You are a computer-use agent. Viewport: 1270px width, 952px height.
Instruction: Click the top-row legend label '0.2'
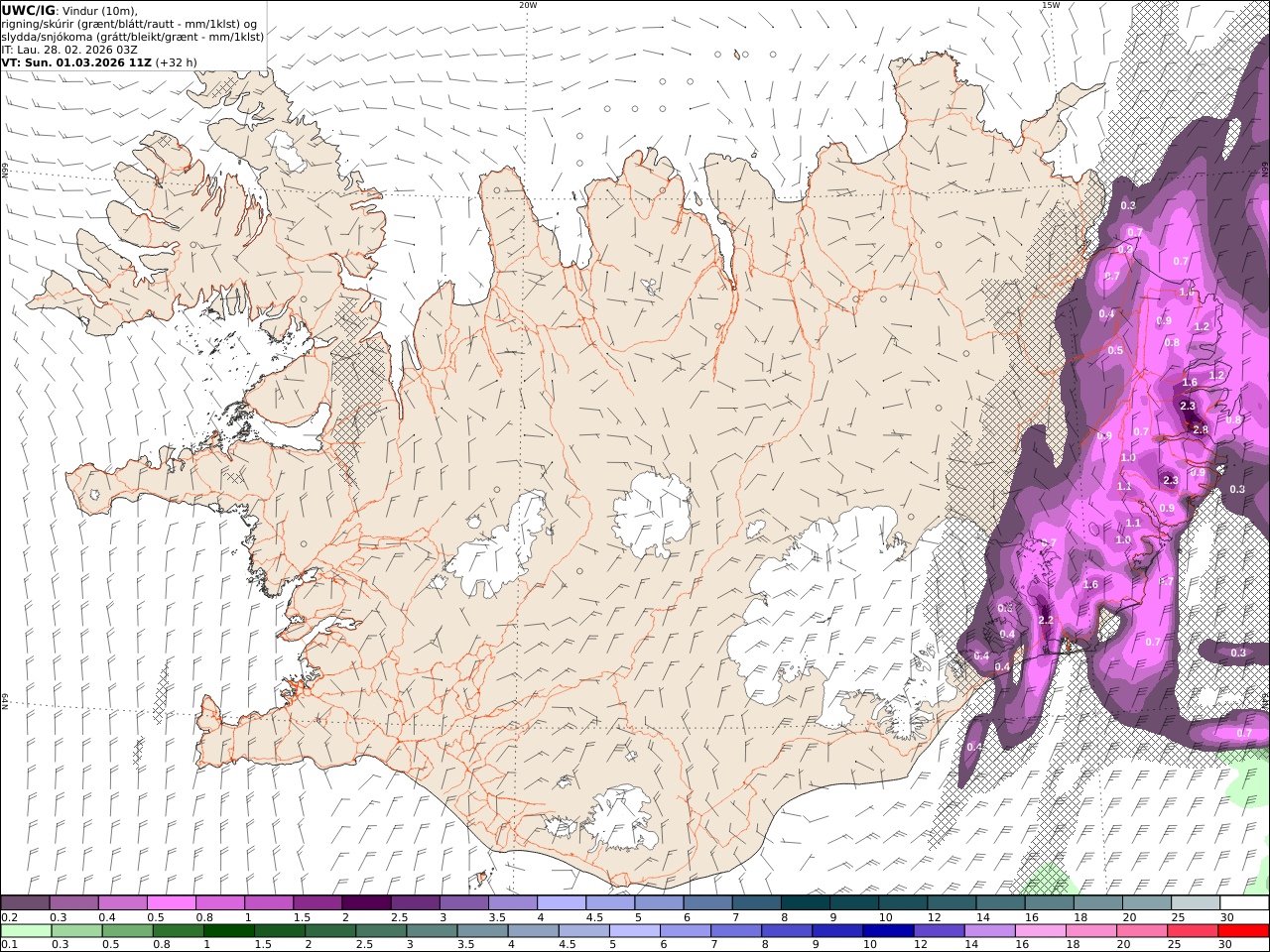click(9, 917)
